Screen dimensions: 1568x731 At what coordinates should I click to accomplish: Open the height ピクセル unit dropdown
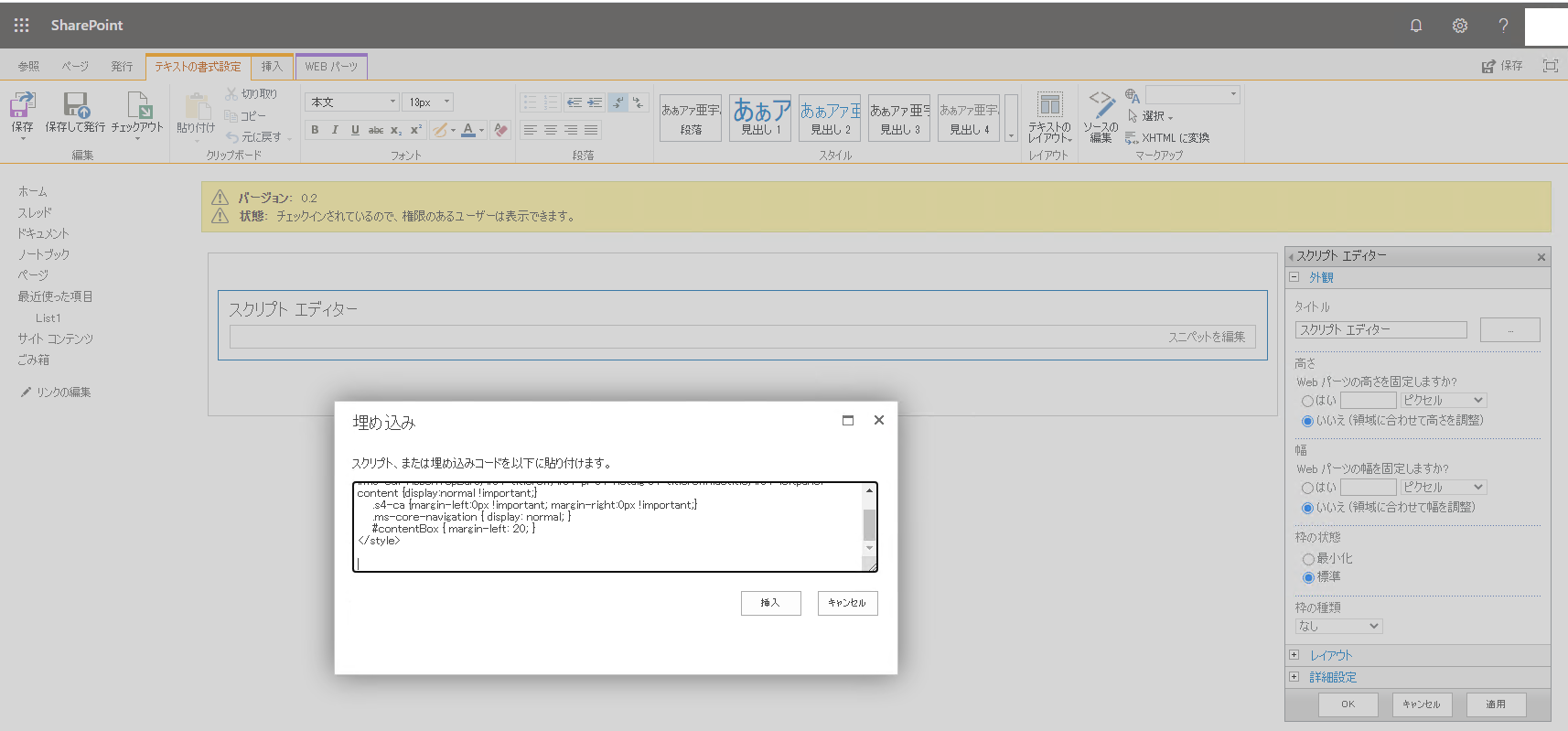[1444, 401]
